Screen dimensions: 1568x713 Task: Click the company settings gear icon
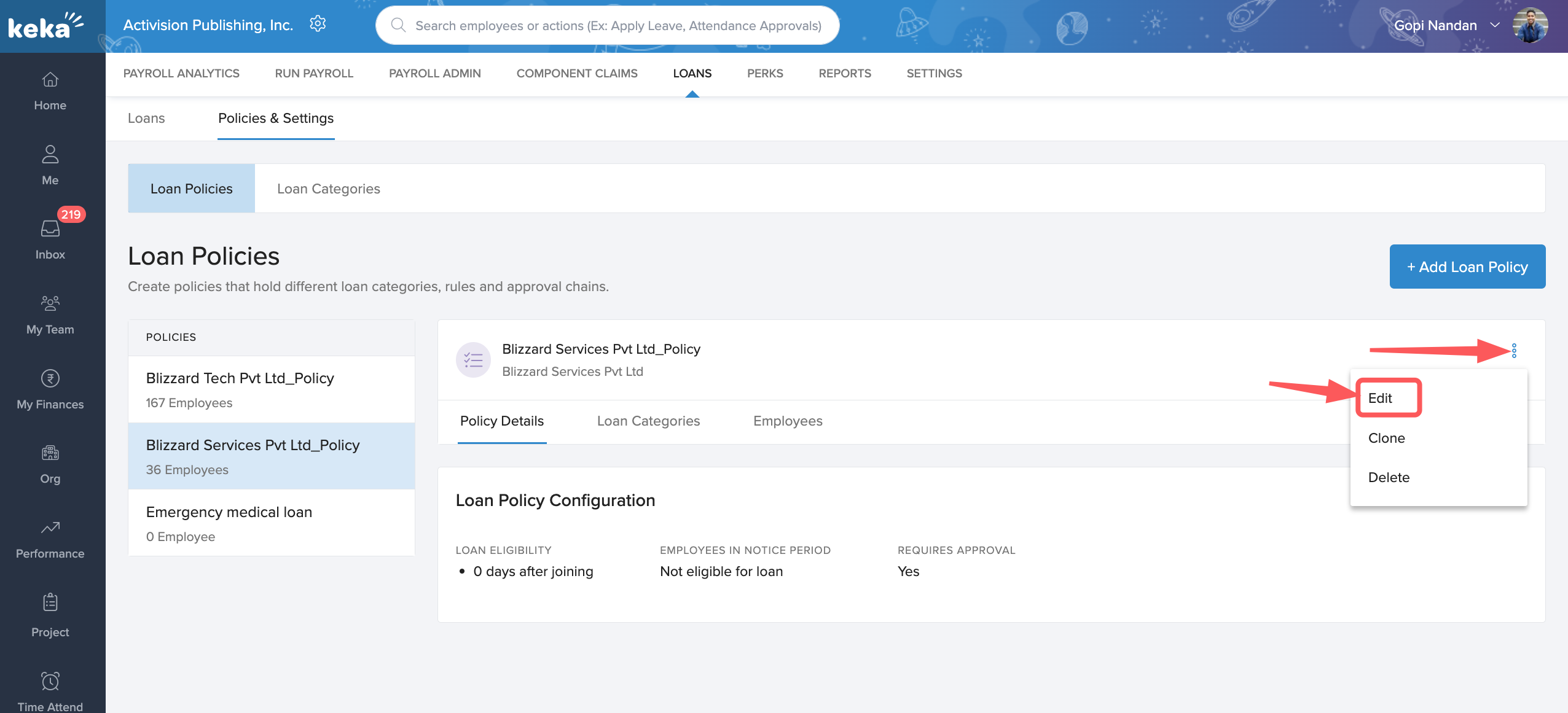point(318,25)
